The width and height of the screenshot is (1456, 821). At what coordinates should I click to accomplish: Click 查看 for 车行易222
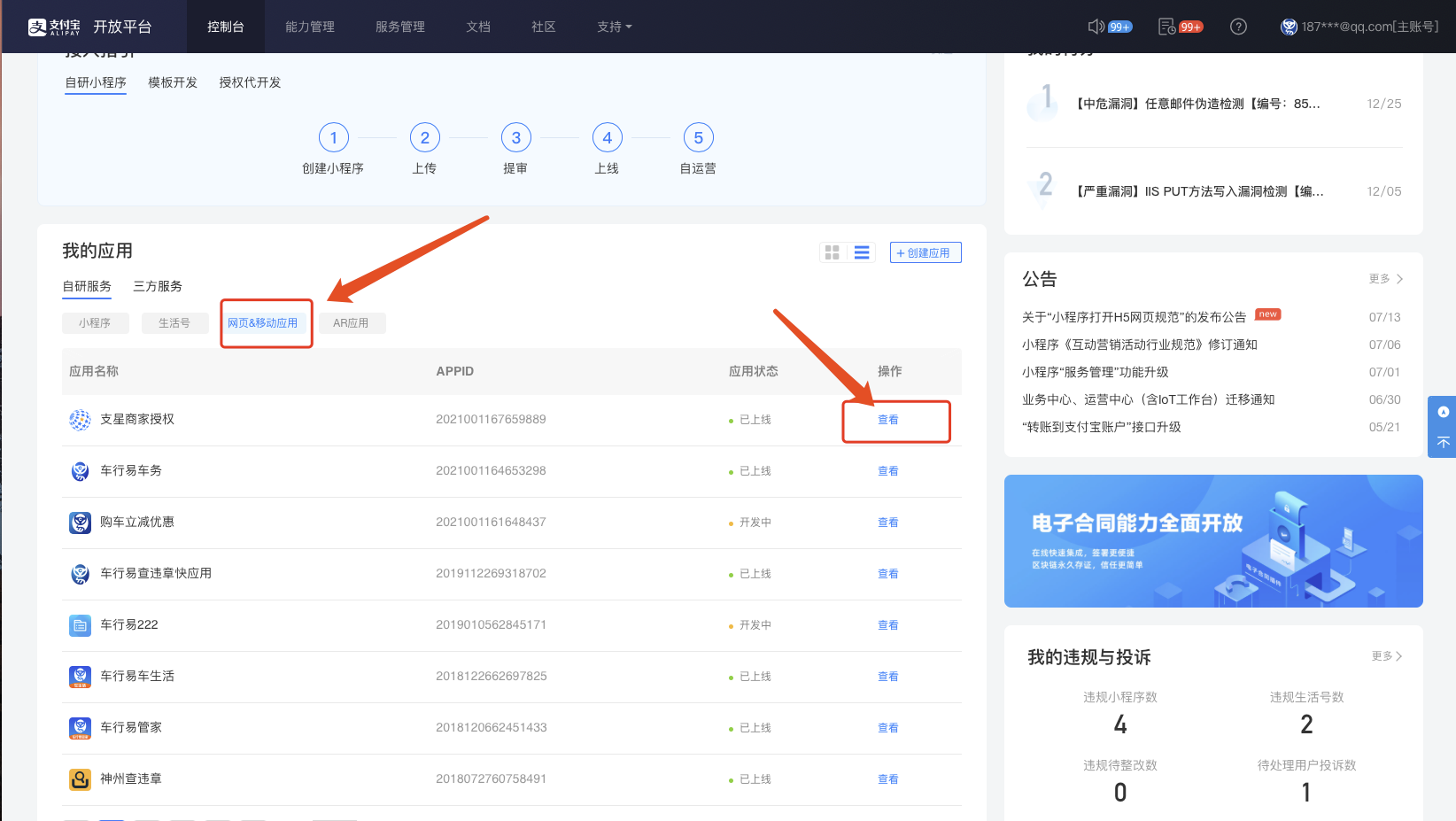click(888, 625)
